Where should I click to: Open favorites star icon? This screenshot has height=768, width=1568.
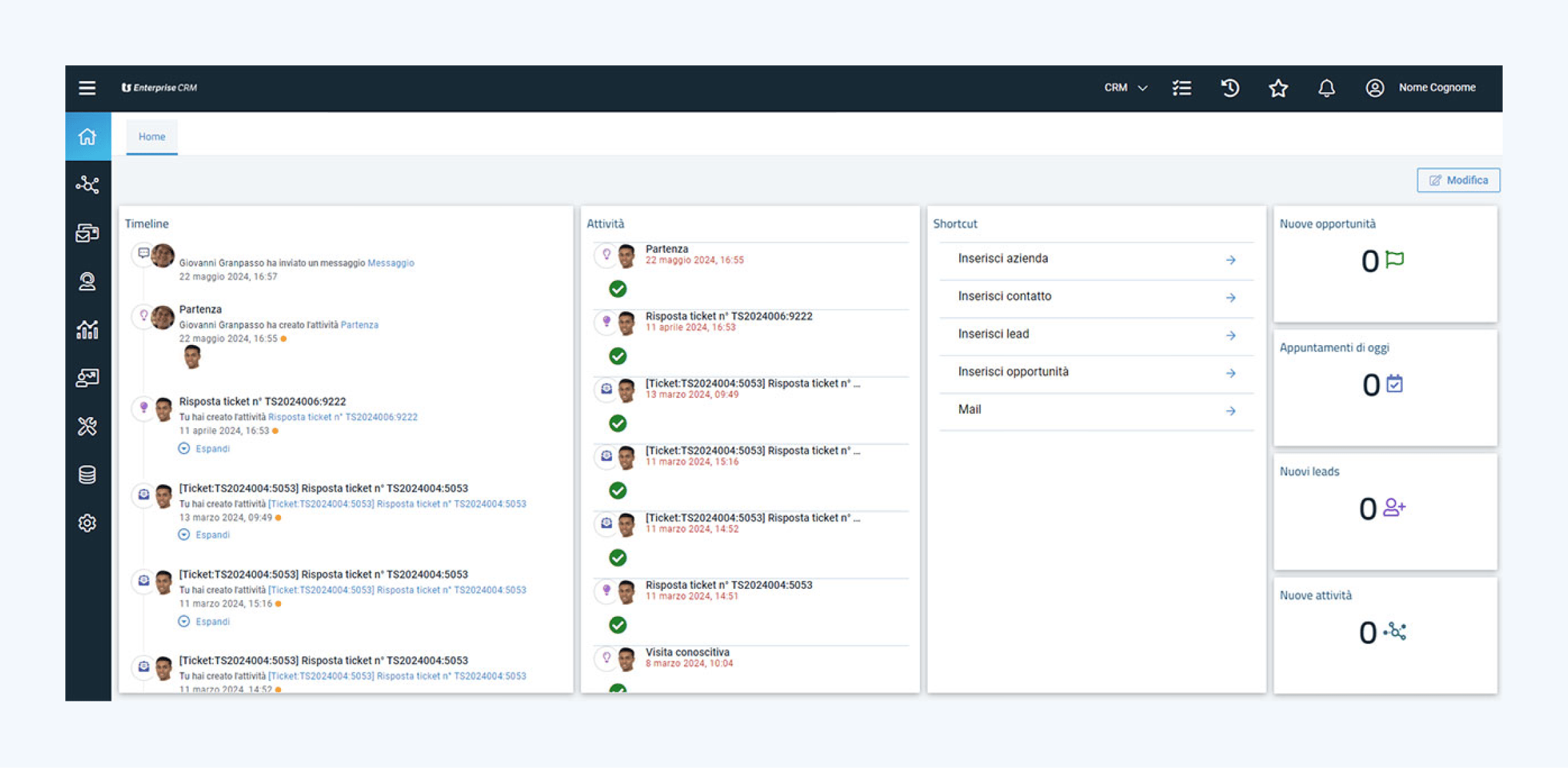click(1279, 88)
